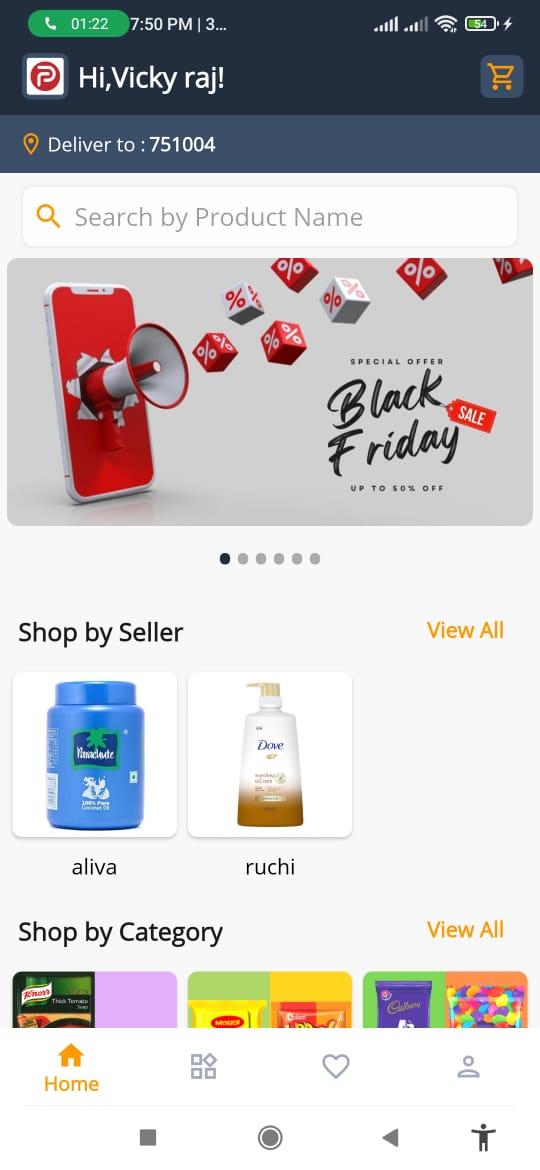View All in Shop by Category
The height and width of the screenshot is (1170, 540).
(x=465, y=930)
